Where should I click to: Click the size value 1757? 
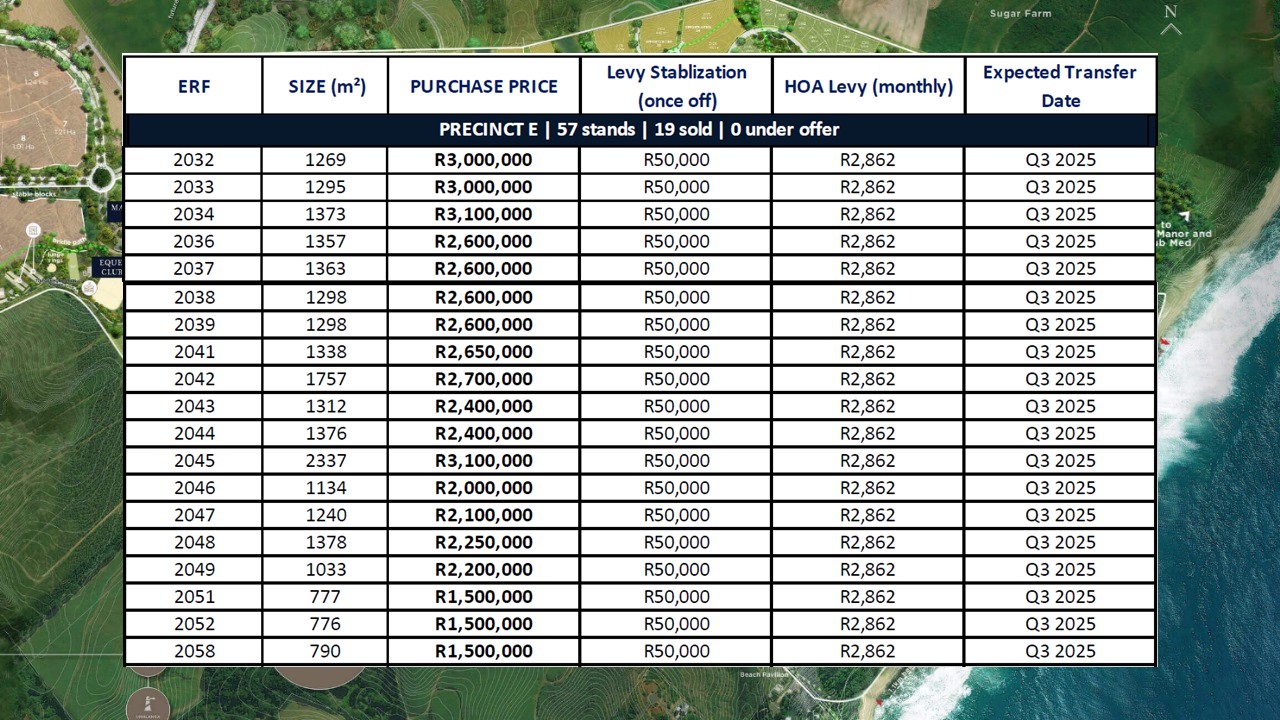coord(326,379)
